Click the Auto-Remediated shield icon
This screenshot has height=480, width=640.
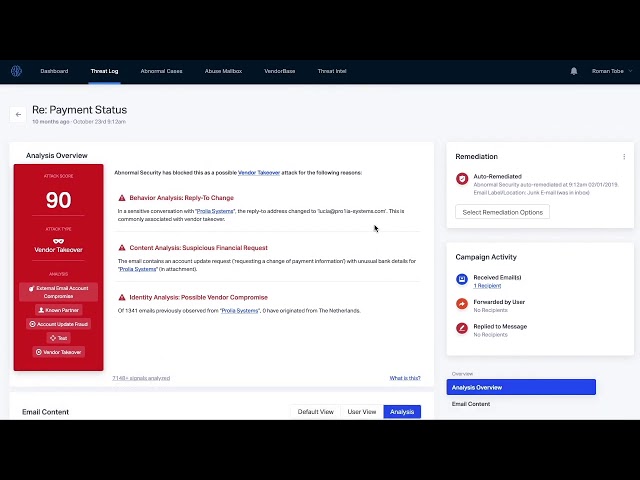(x=462, y=179)
